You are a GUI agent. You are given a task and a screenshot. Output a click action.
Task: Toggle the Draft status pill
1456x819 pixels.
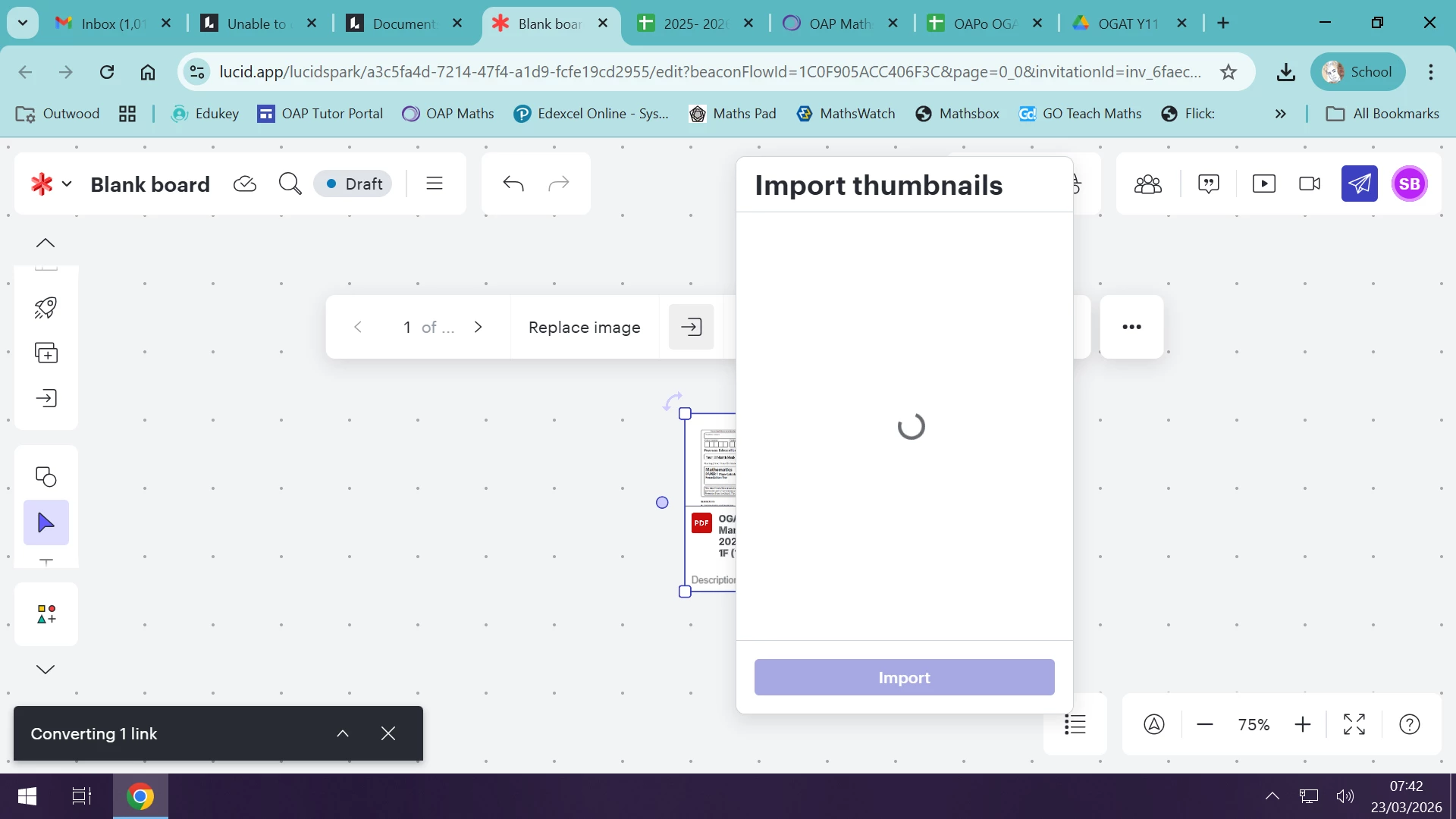pyautogui.click(x=353, y=184)
